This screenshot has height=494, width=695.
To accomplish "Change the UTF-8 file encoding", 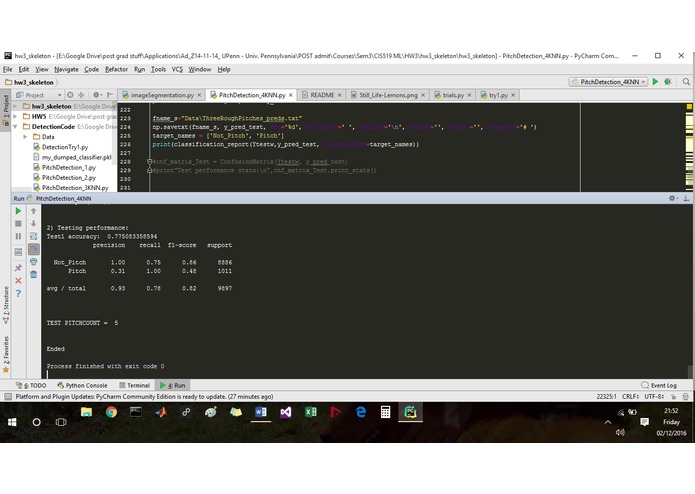I will pyautogui.click(x=654, y=397).
